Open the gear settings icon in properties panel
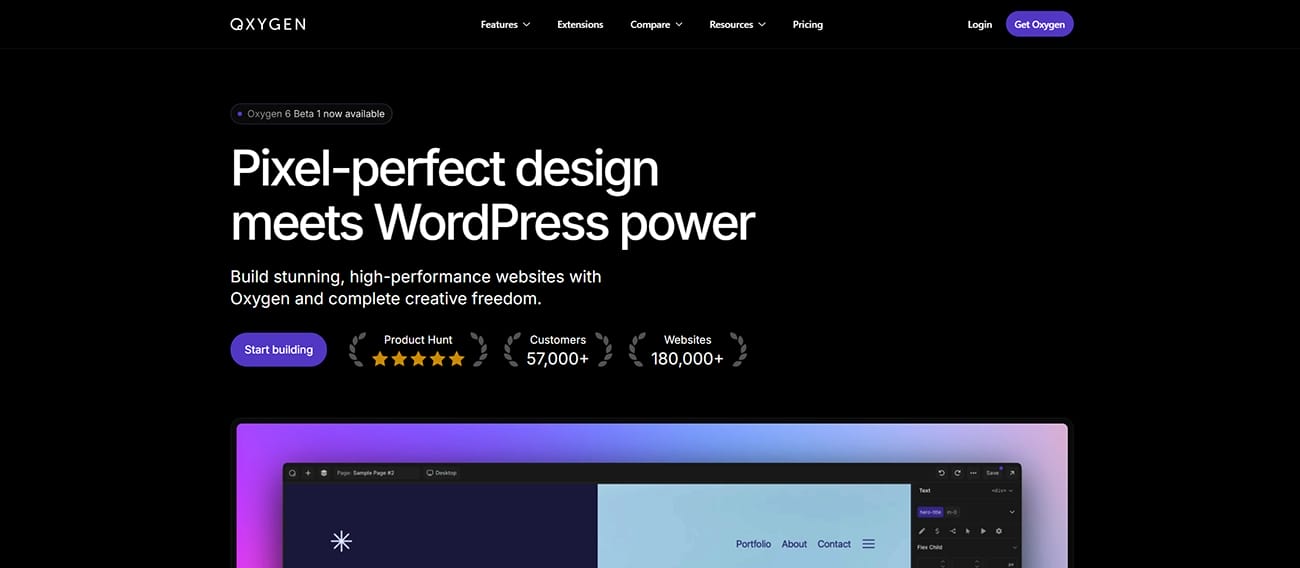This screenshot has width=1300, height=568. (x=999, y=531)
